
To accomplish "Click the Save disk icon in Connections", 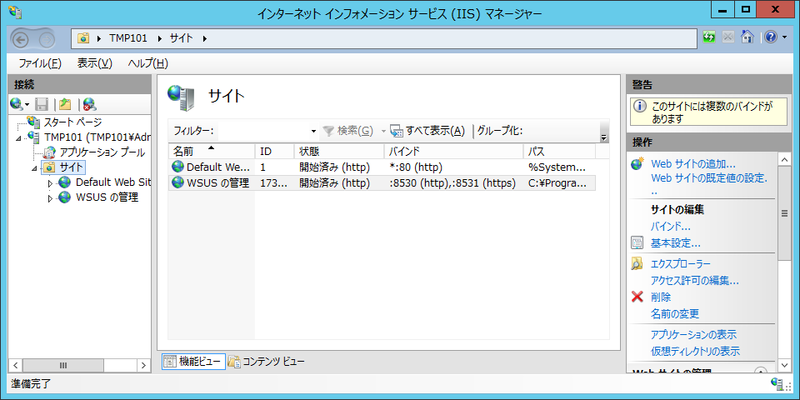I will point(41,105).
